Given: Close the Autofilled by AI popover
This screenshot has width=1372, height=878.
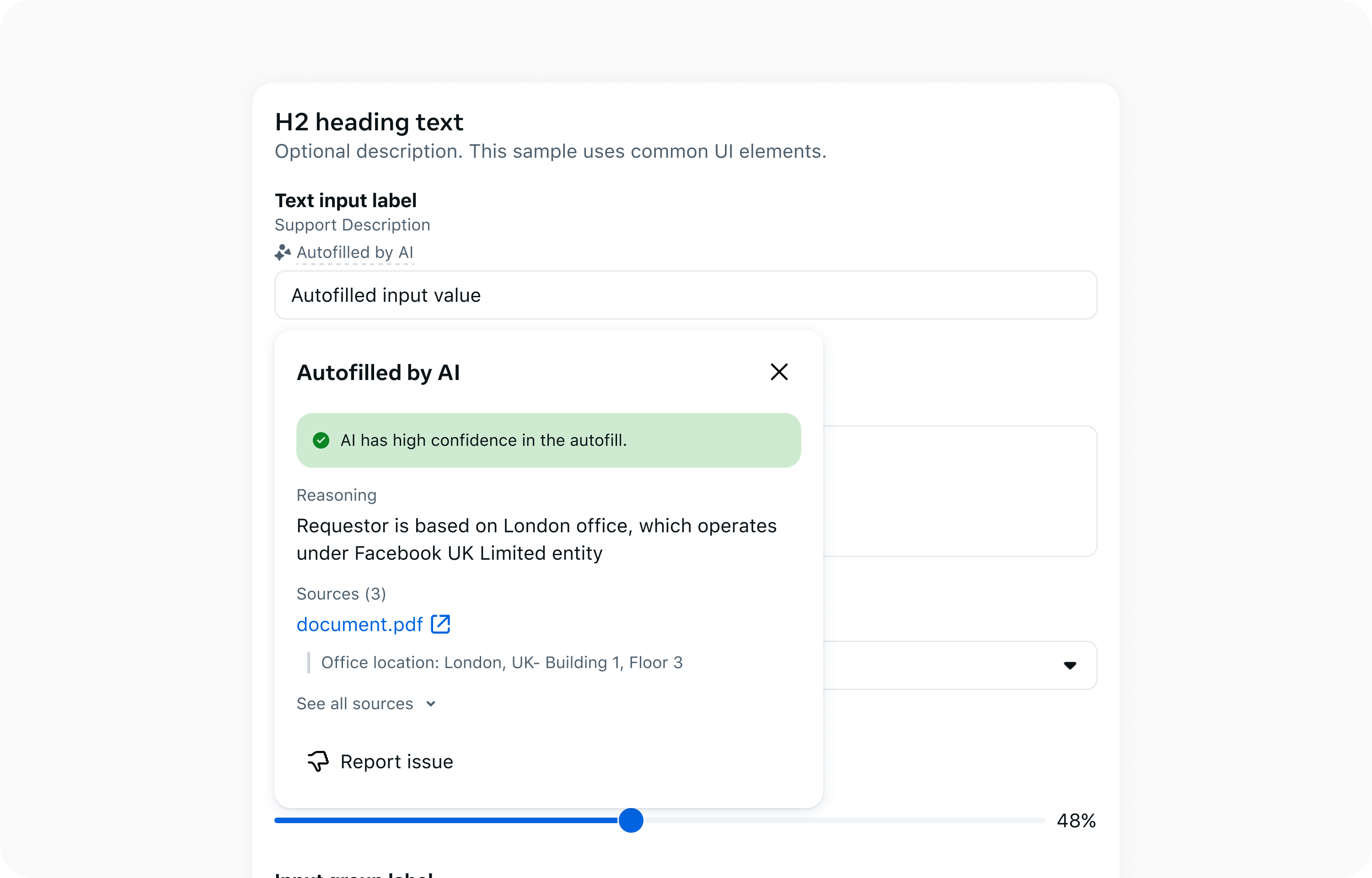Looking at the screenshot, I should coord(779,371).
